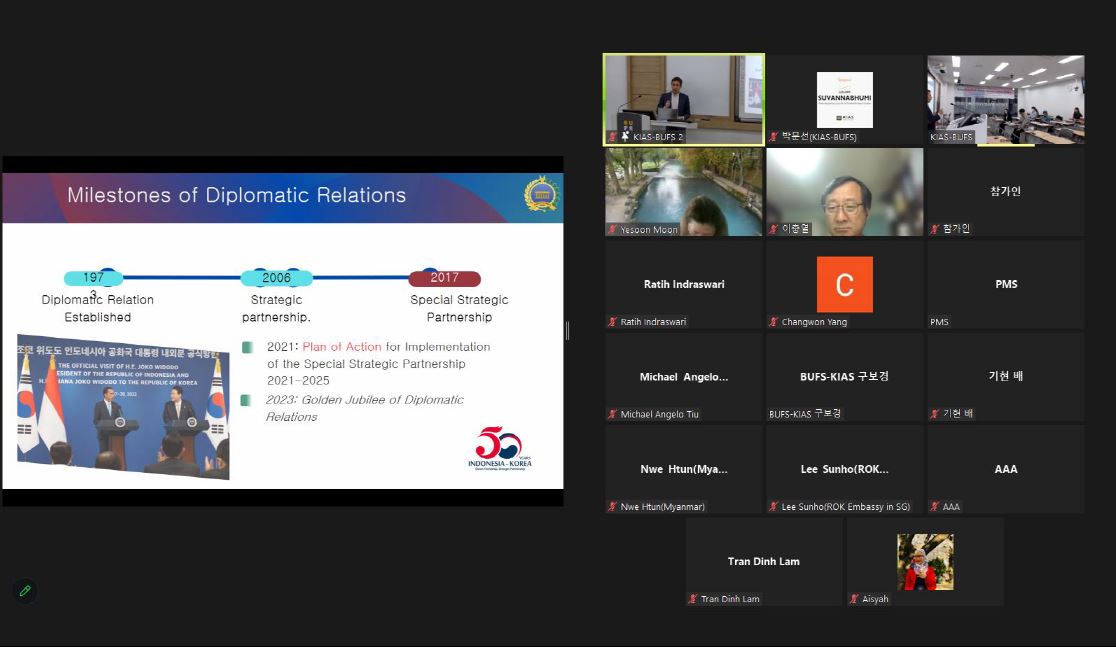This screenshot has width=1116, height=647.
Task: Click the muted mic icon on Yesoon Moon
Action: (x=613, y=229)
